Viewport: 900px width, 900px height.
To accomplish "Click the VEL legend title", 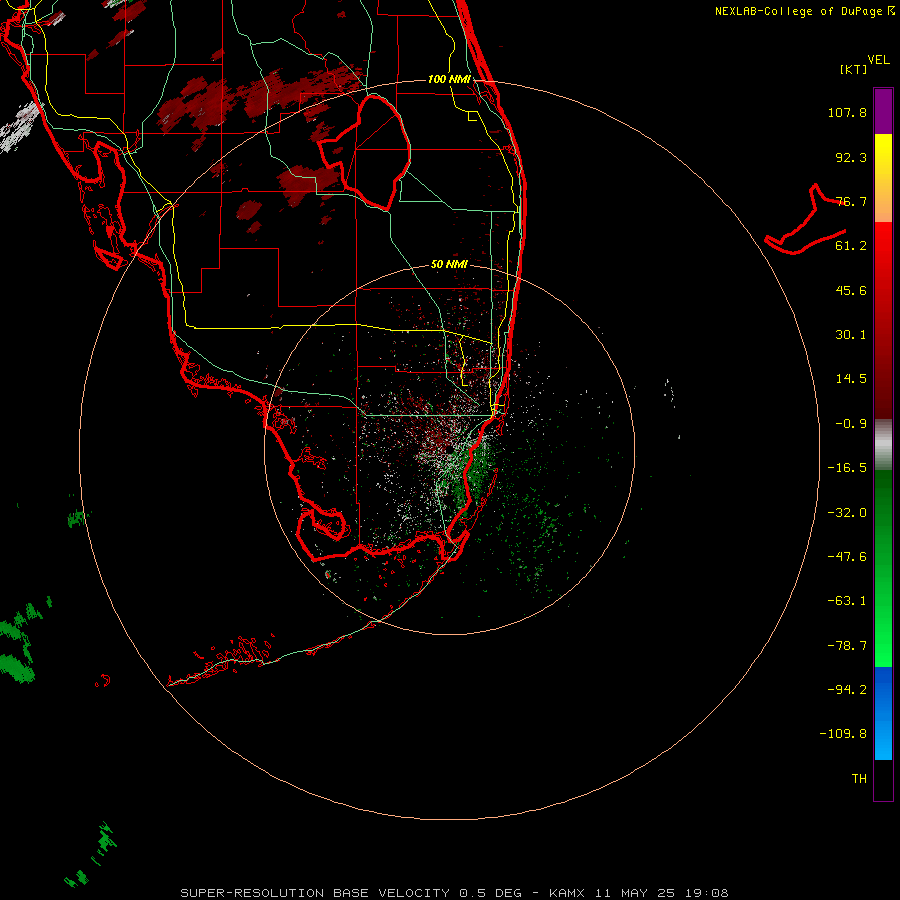I will click(878, 60).
